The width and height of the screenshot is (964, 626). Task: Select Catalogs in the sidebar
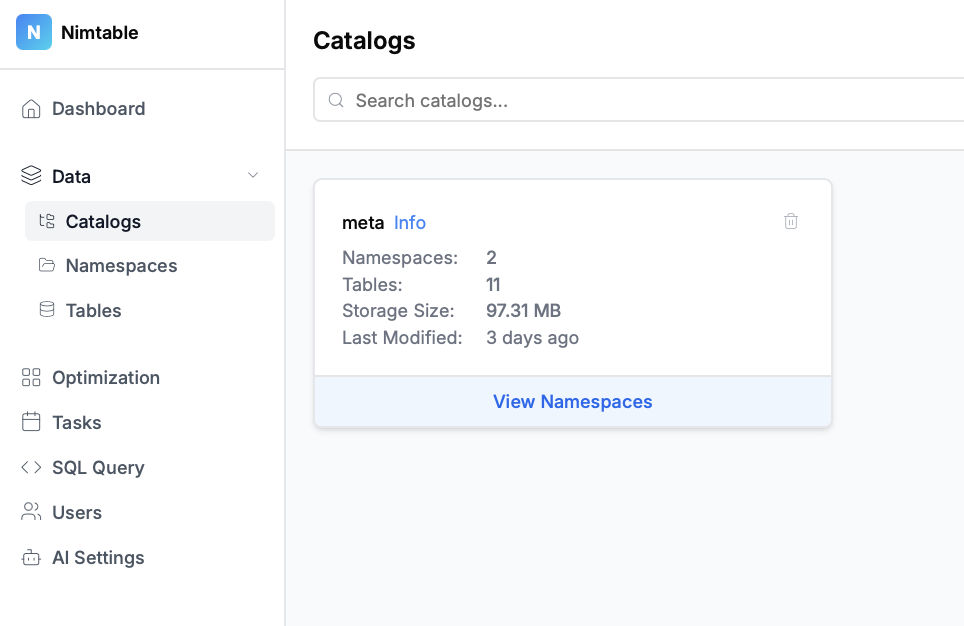(103, 222)
